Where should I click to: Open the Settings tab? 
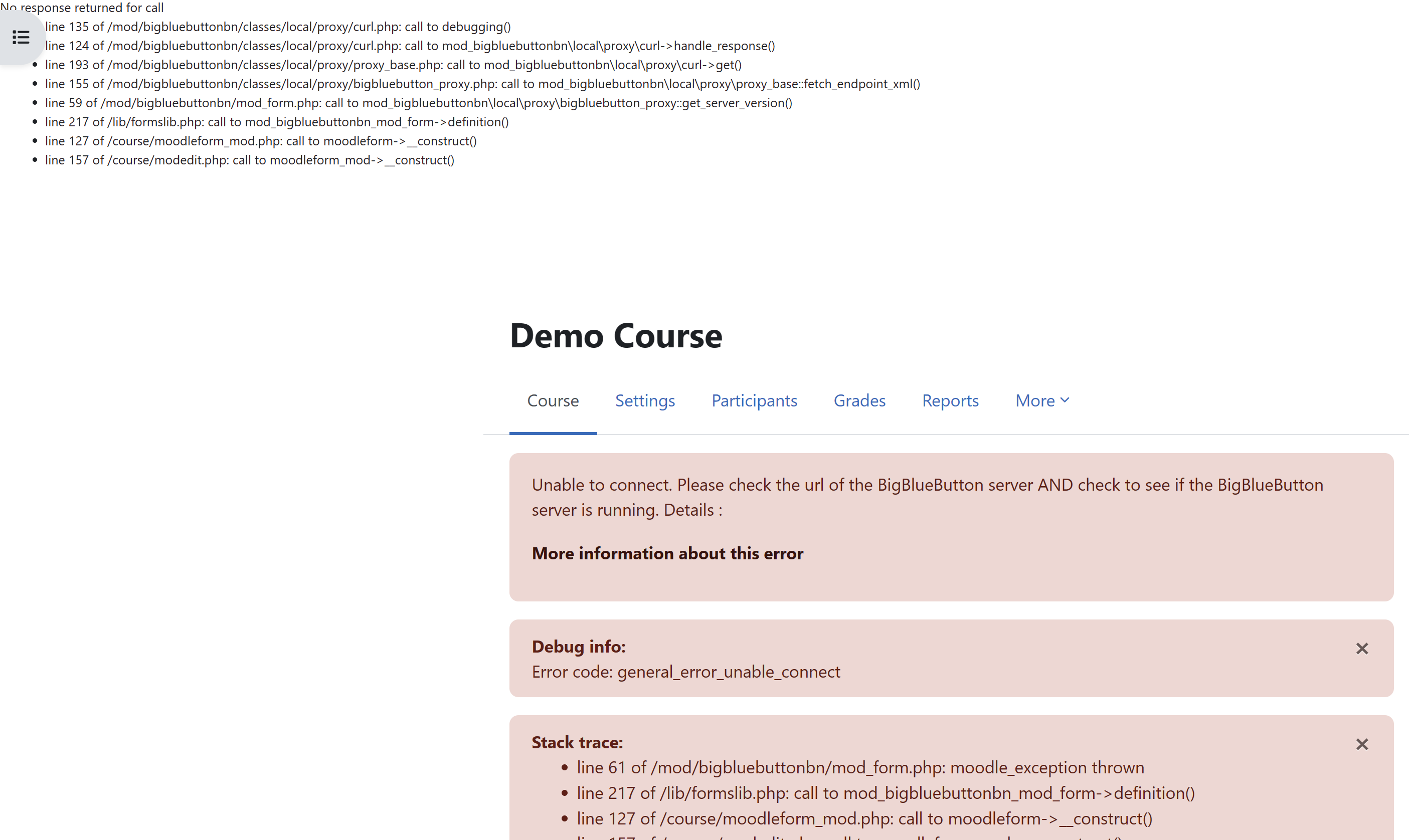(x=645, y=401)
